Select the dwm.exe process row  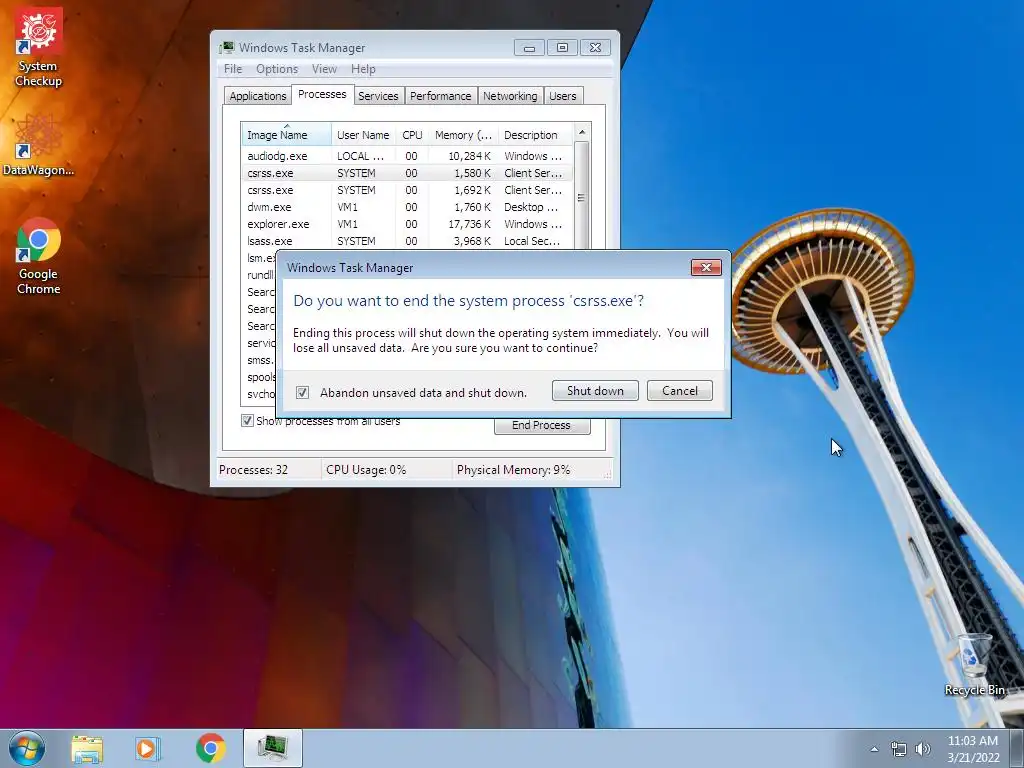407,207
